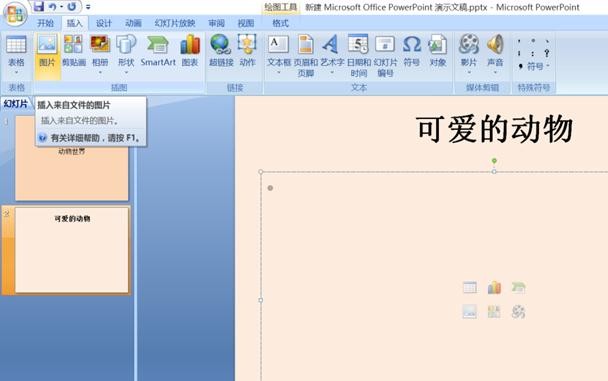Save the presentation with the floppy icon
The height and width of the screenshot is (381, 608).
point(38,6)
